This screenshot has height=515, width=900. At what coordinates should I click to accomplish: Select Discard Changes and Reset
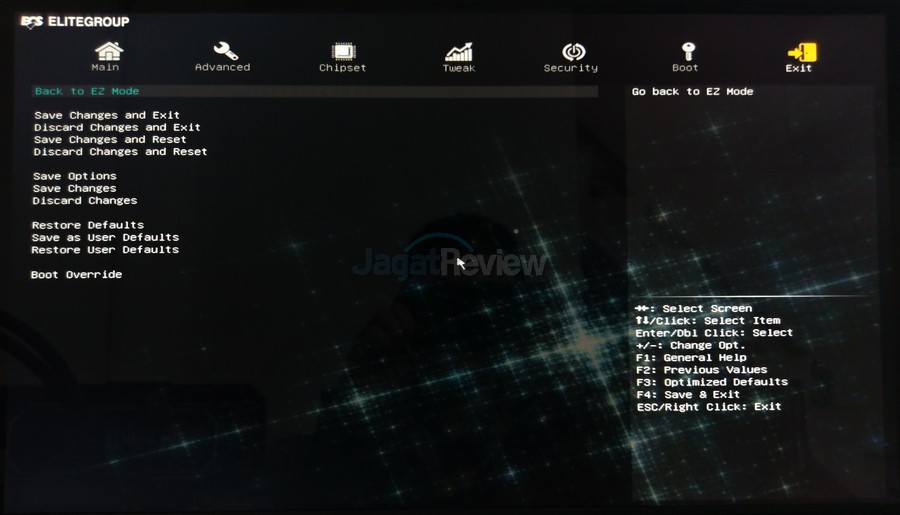click(x=120, y=152)
